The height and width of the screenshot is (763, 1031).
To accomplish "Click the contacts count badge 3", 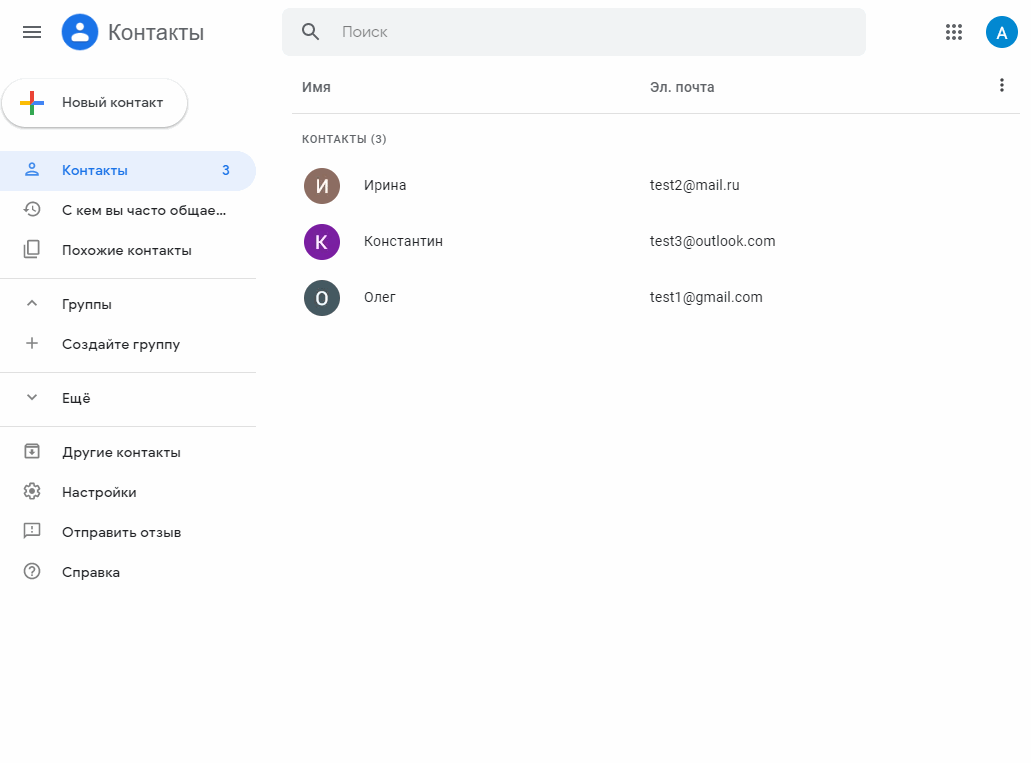I will [x=226, y=170].
